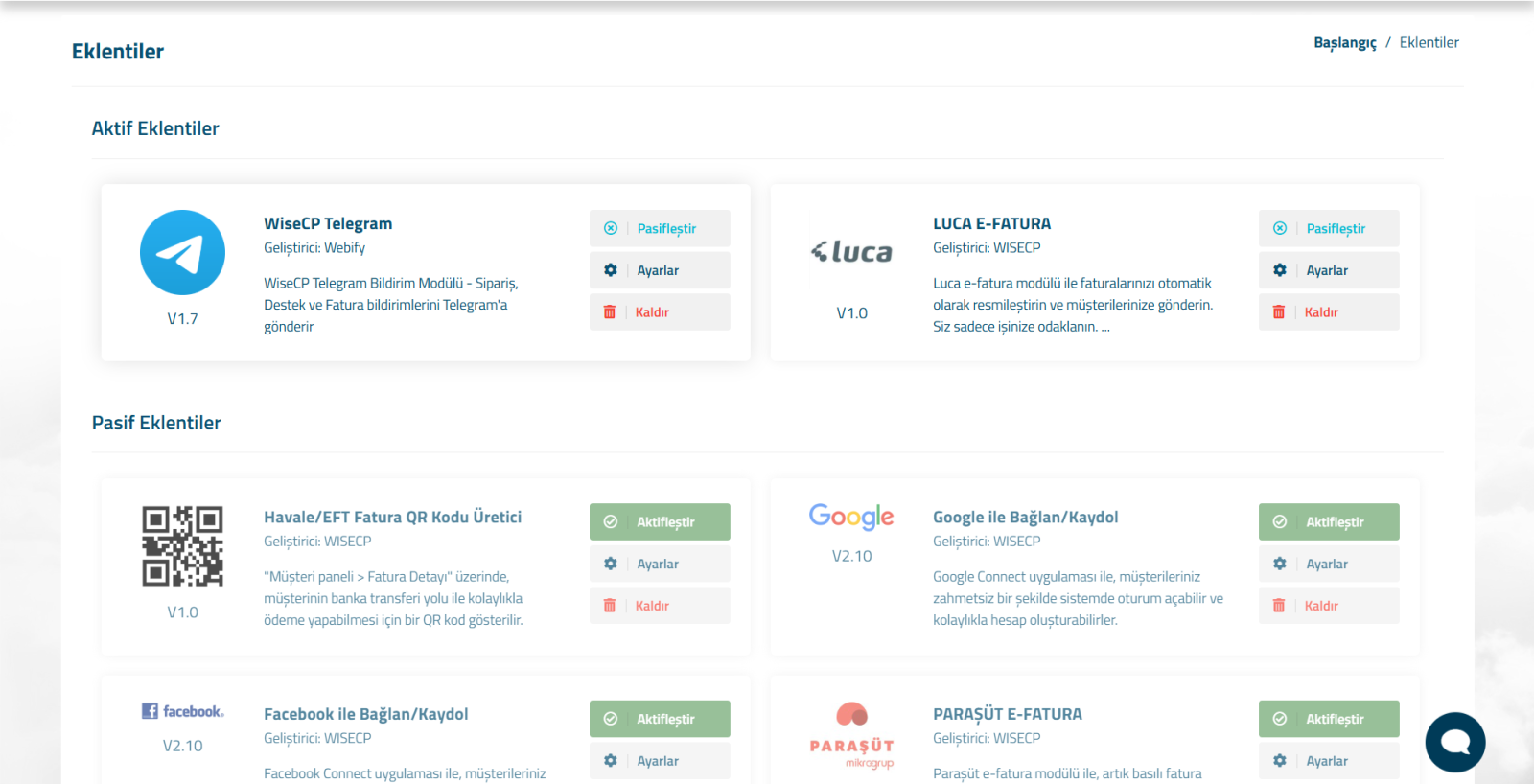Activate Havale/EFT QR Kodu plugin
The height and width of the screenshot is (784, 1534).
[660, 521]
